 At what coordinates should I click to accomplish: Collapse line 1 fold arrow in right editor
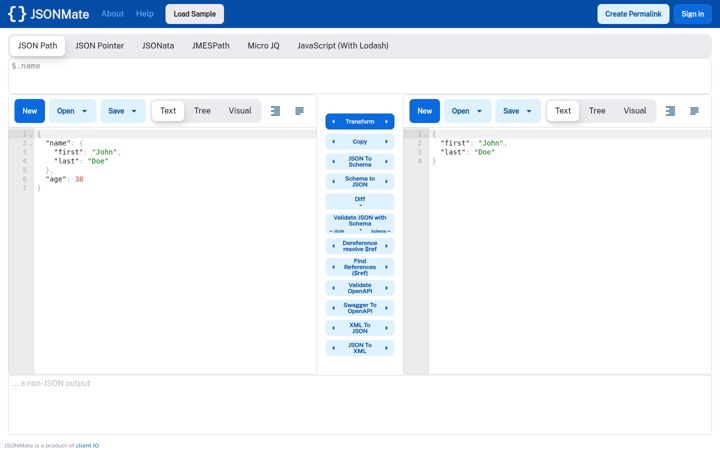click(426, 135)
